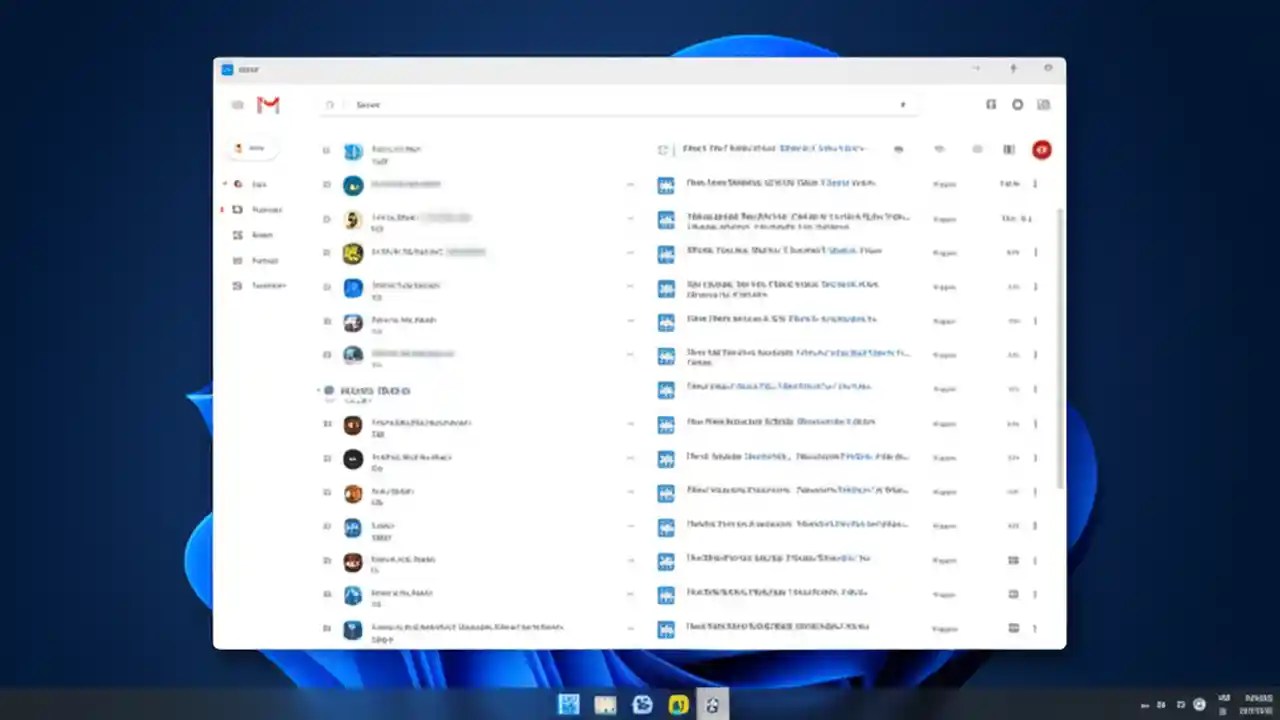Click the Gmail logo

click(267, 104)
